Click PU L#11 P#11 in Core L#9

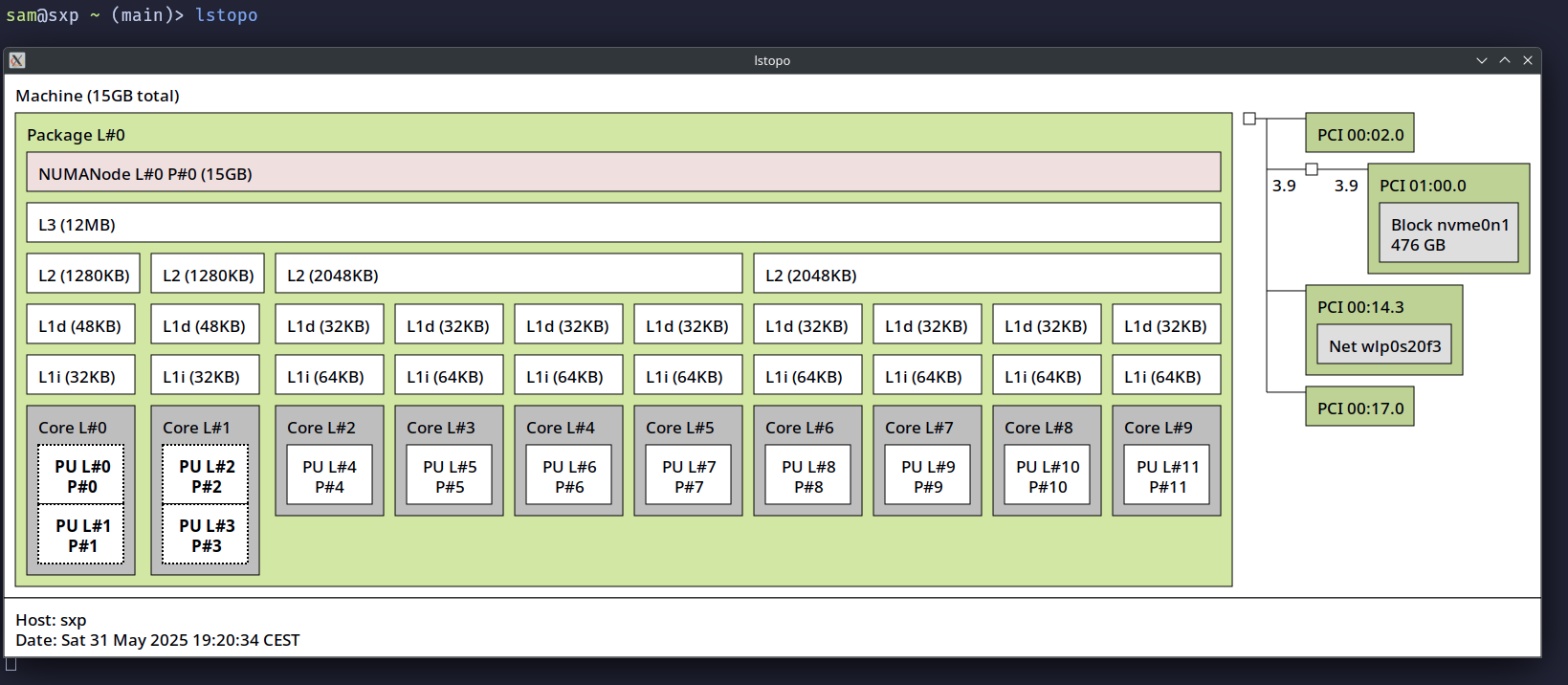point(1166,475)
